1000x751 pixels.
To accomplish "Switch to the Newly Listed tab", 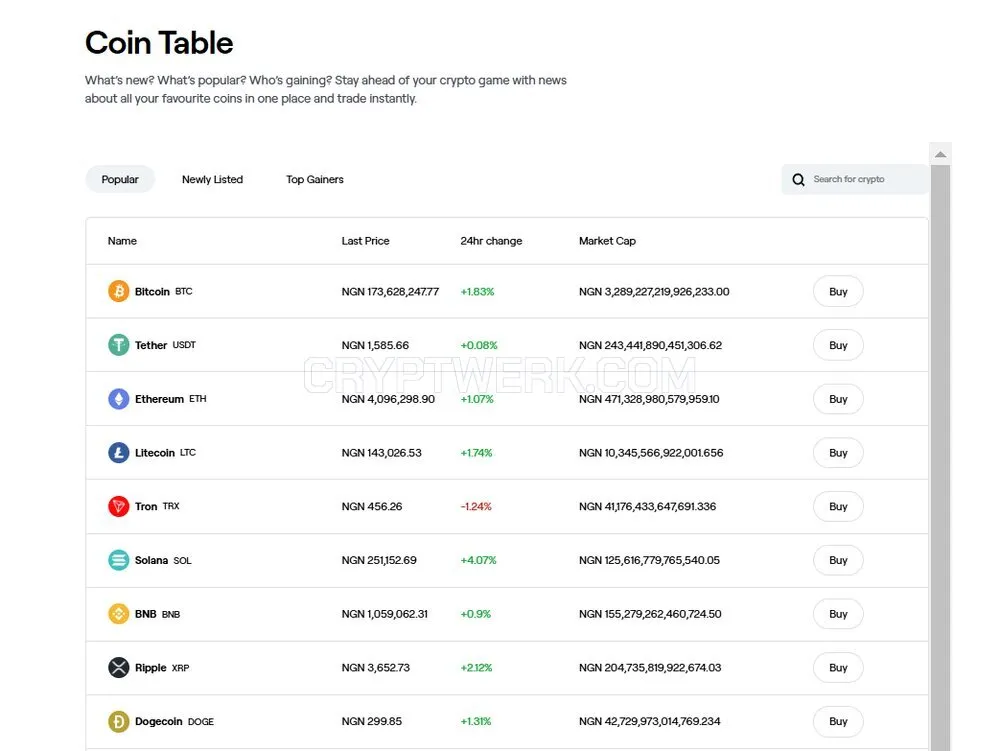I will 212,179.
